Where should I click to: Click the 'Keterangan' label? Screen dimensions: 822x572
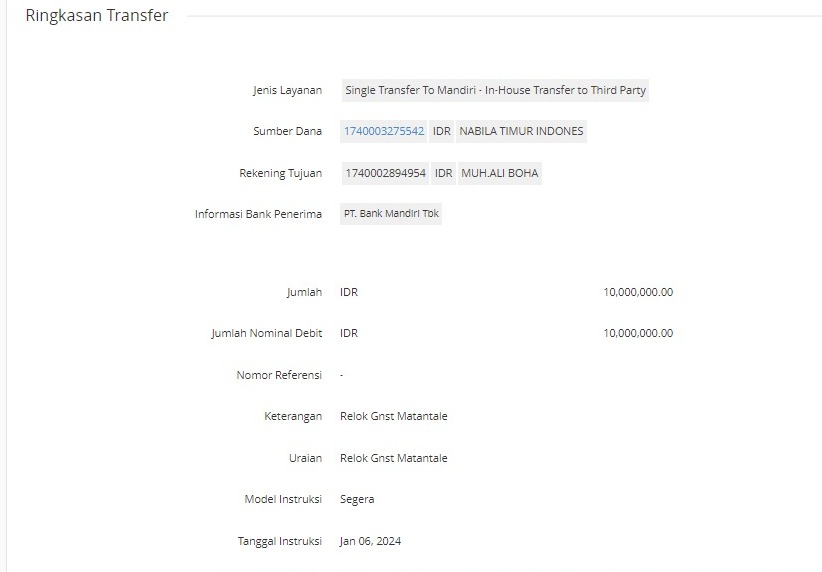point(293,416)
